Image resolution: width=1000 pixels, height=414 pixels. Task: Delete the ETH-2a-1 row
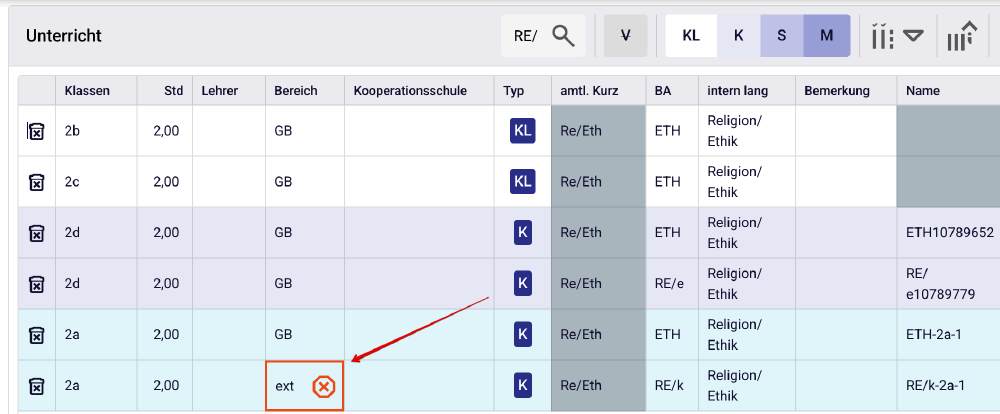(36, 335)
